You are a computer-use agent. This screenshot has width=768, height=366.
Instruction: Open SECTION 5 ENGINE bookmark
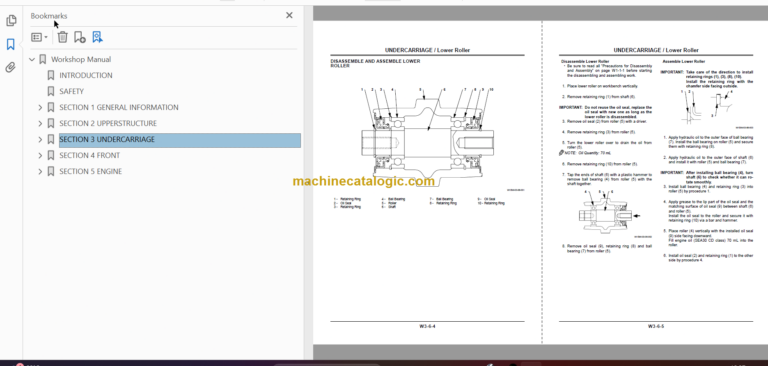click(91, 171)
